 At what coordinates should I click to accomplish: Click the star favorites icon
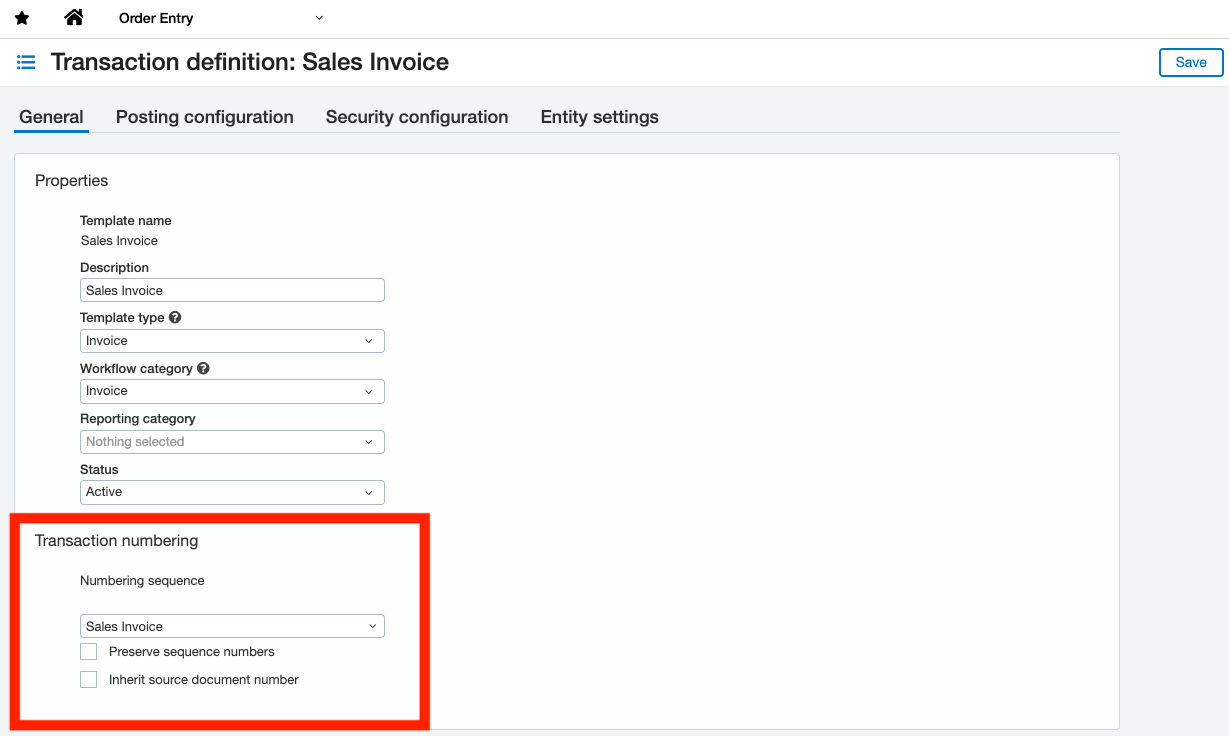pos(22,18)
